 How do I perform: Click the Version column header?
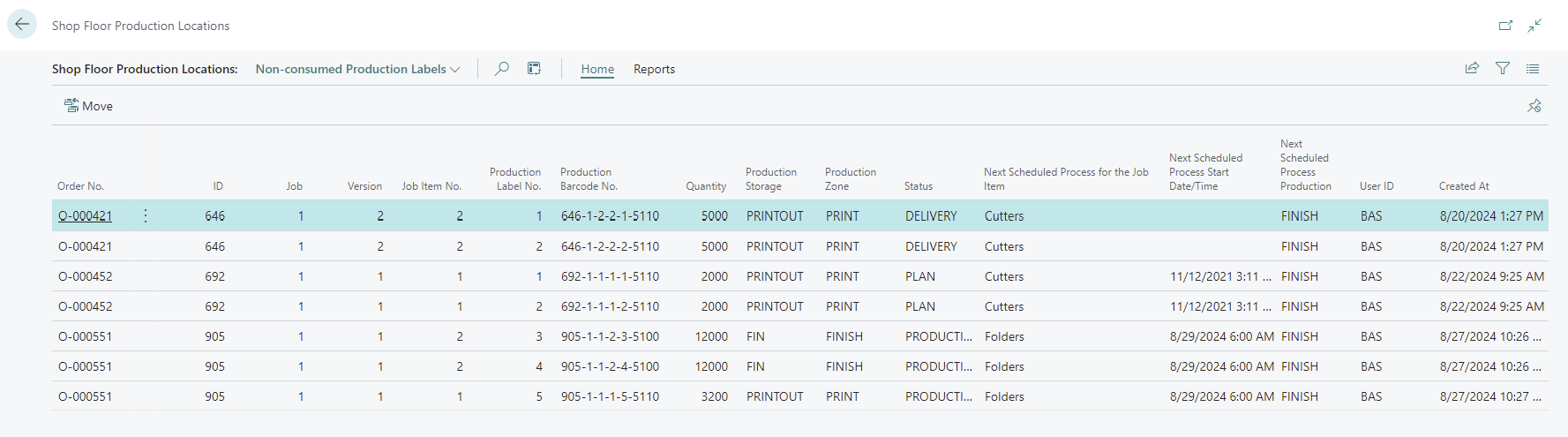coord(364,186)
